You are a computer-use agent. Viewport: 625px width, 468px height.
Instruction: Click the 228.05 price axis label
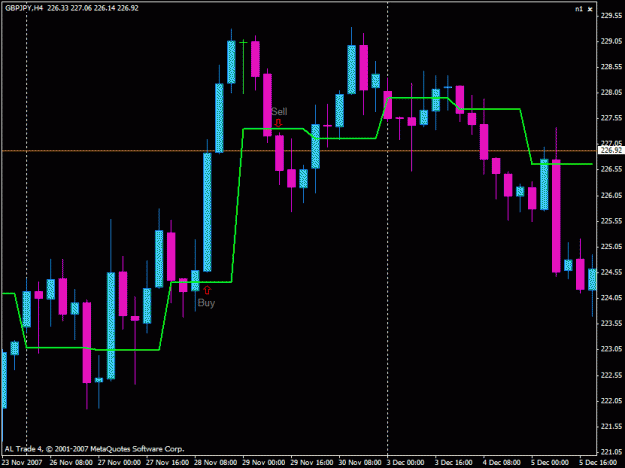[611, 92]
